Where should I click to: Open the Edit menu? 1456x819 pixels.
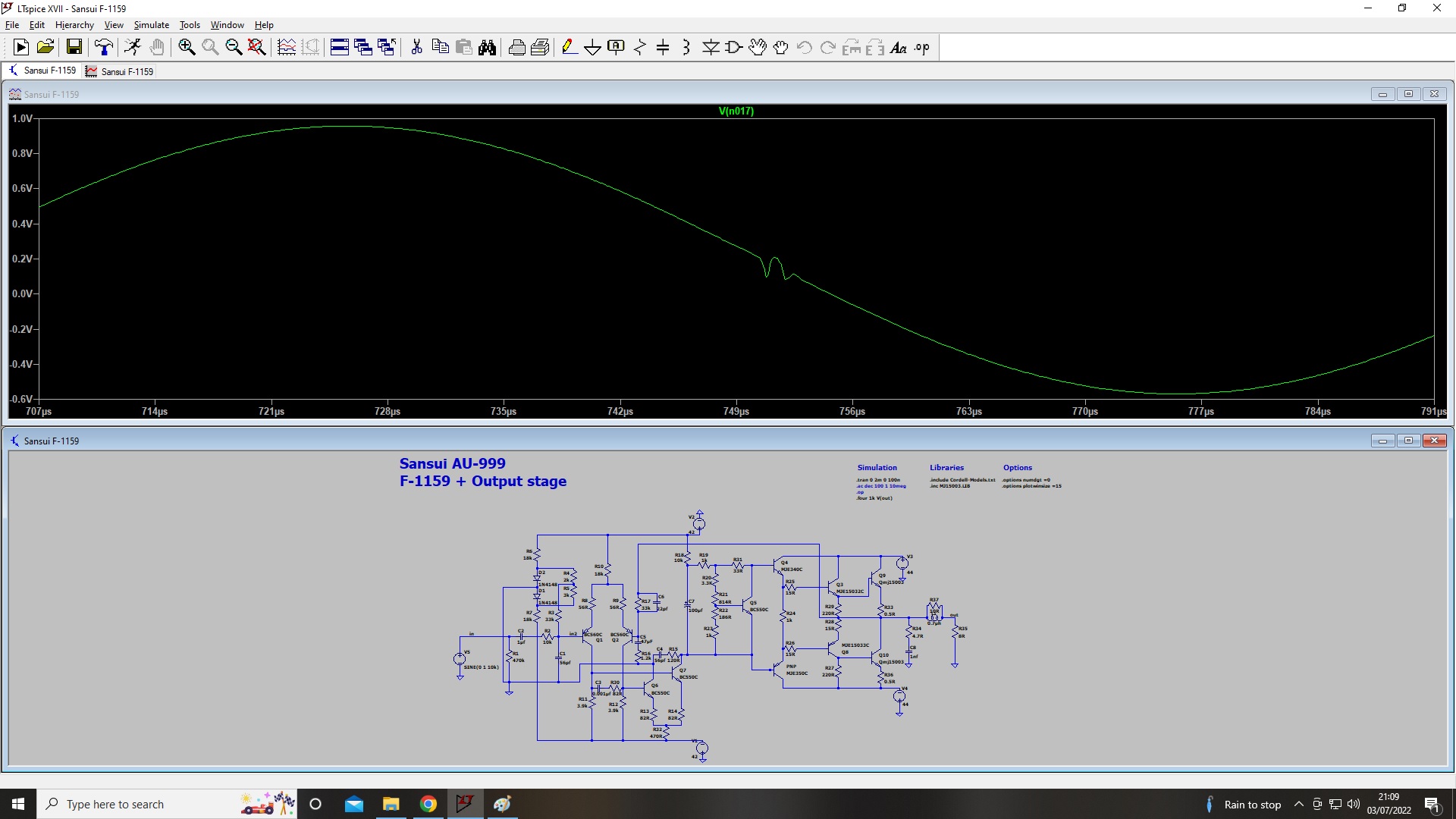click(x=37, y=25)
